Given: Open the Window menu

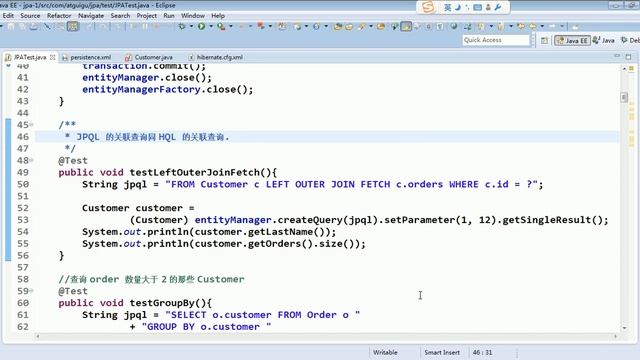Looking at the screenshot, I should click(193, 16).
